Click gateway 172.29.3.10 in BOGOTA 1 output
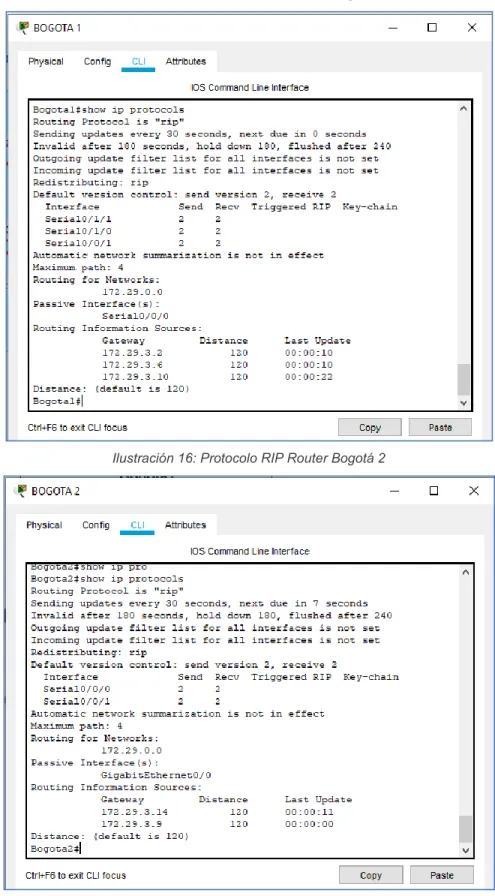The width and height of the screenshot is (495, 896). point(135,377)
